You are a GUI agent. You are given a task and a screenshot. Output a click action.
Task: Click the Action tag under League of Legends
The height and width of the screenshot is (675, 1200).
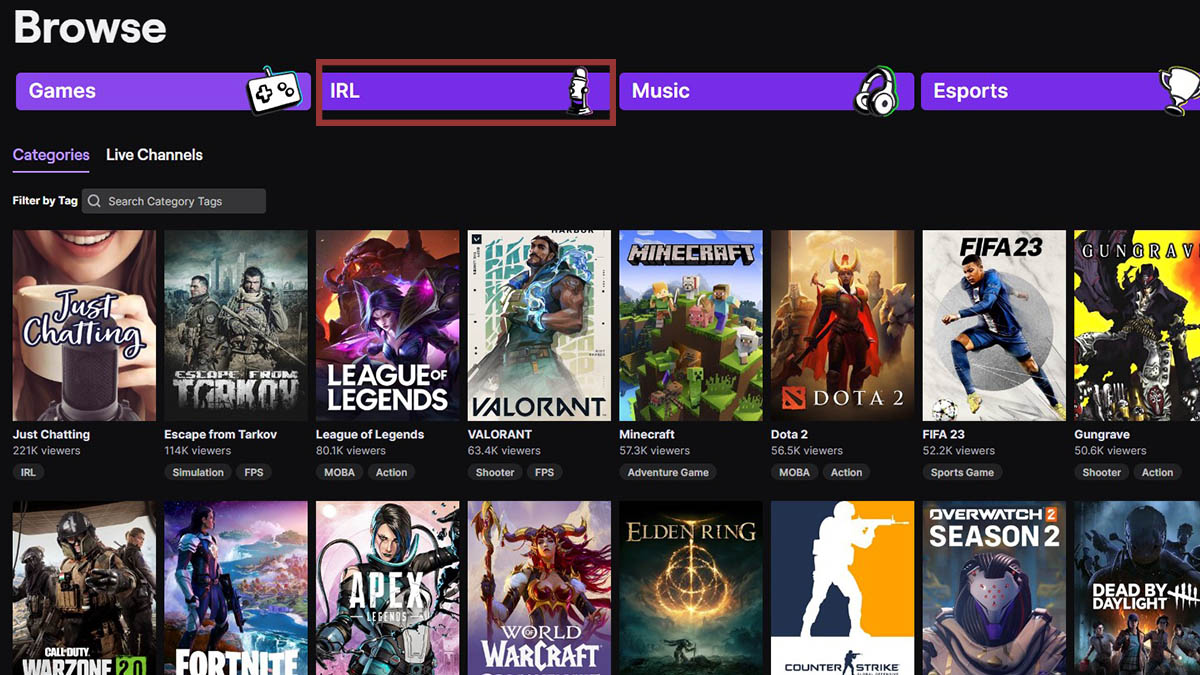[391, 472]
